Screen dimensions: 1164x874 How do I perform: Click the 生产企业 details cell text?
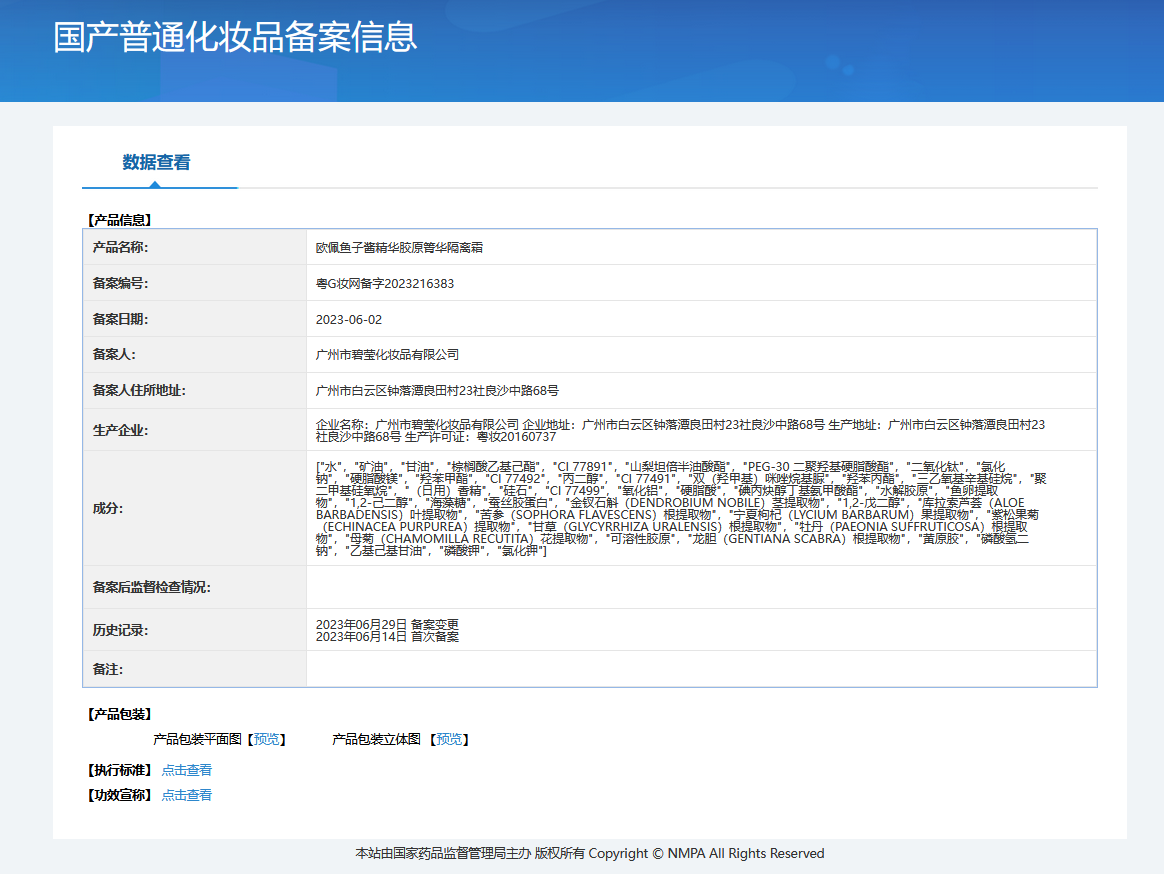680,430
